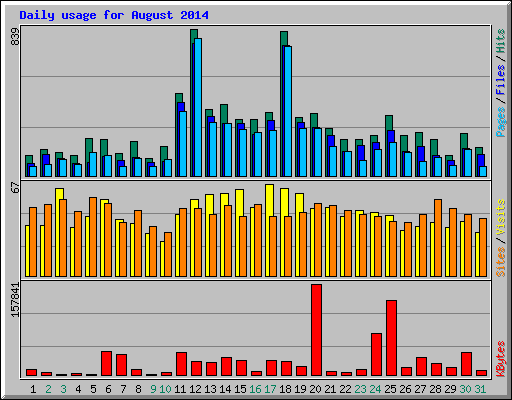Viewport: 512px width, 400px height.
Task: Click the orange sites bar for day 28
Action: (438, 238)
